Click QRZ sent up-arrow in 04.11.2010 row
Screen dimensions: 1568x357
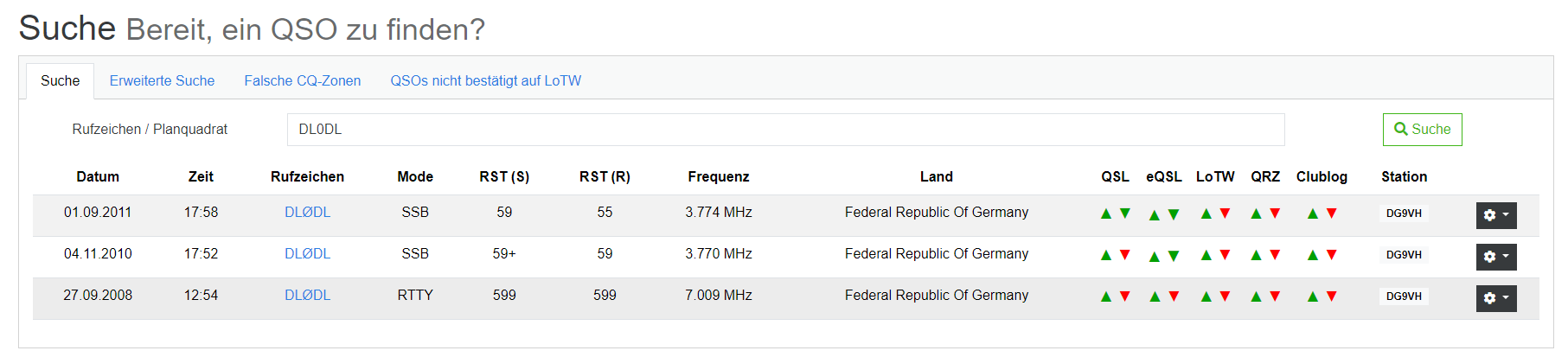click(1256, 255)
